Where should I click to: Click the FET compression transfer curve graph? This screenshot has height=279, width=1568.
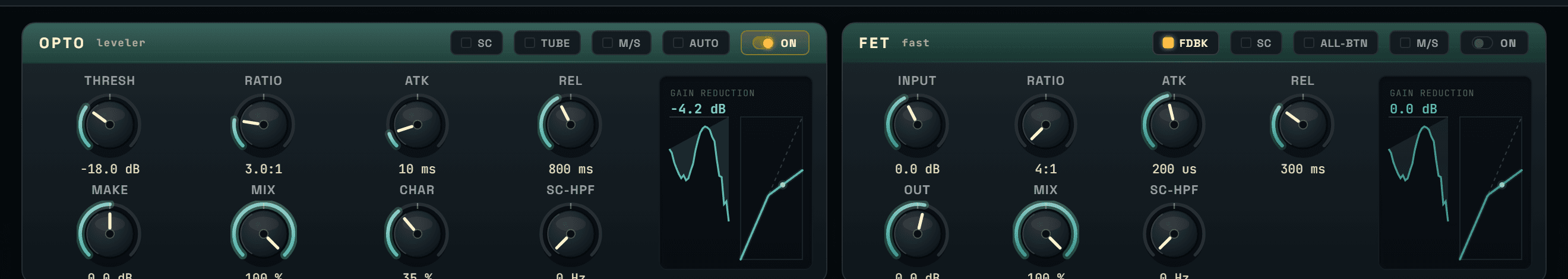click(x=1491, y=188)
